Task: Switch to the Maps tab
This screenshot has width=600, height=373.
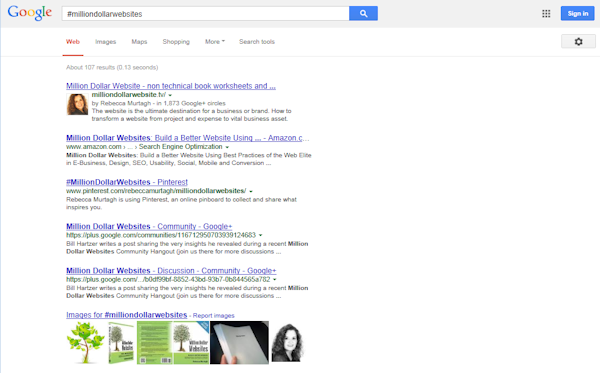Action: click(139, 42)
